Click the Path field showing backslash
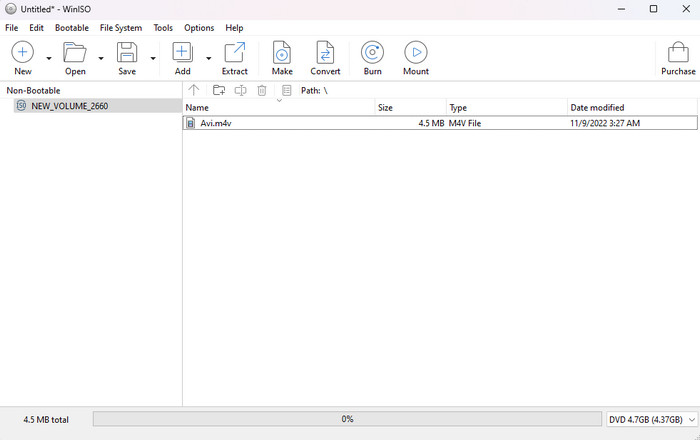700x440 pixels. coord(314,91)
